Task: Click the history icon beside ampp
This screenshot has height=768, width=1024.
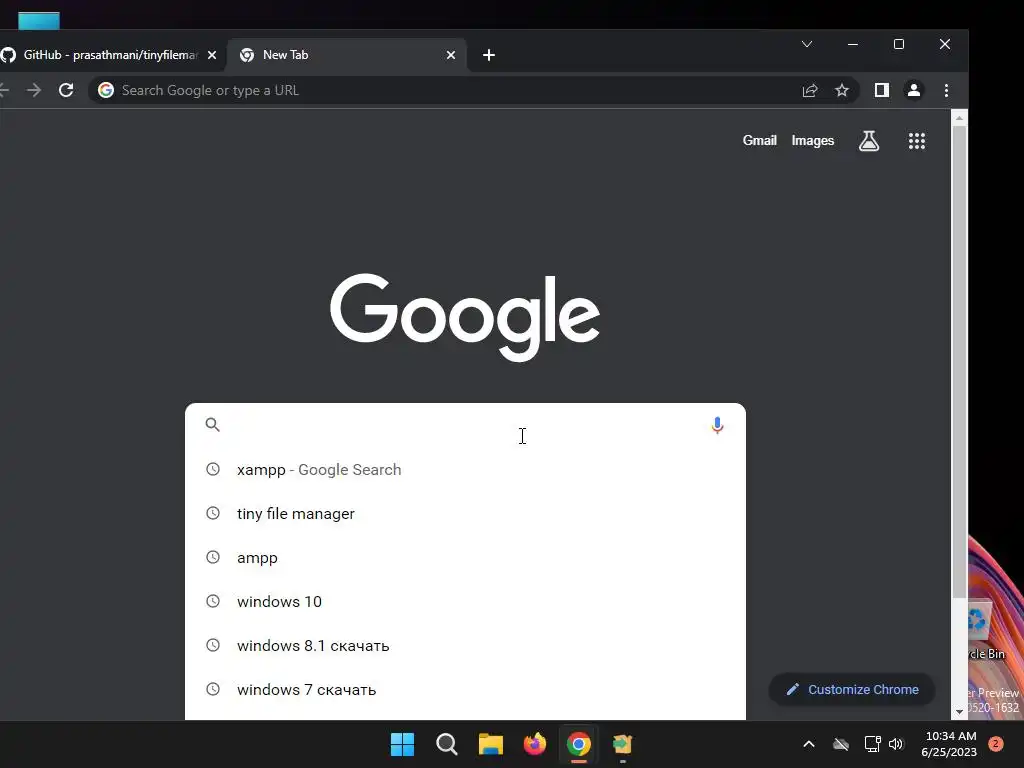Action: click(213, 557)
